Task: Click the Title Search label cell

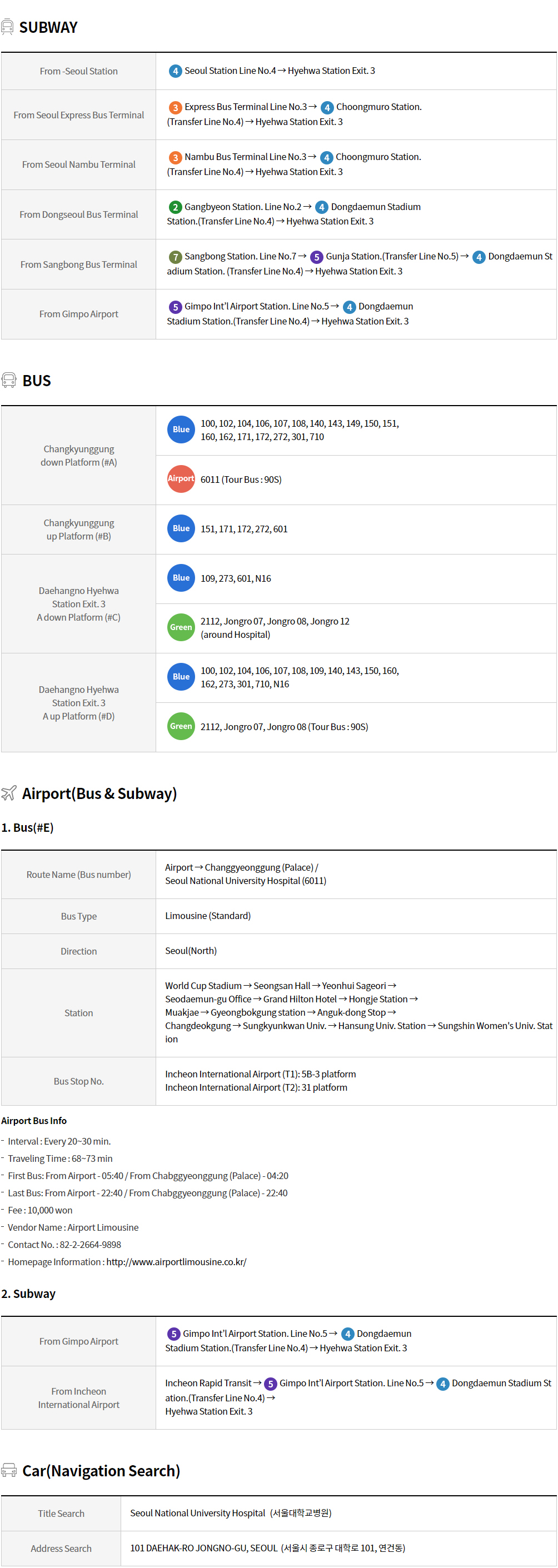Action: click(61, 1513)
